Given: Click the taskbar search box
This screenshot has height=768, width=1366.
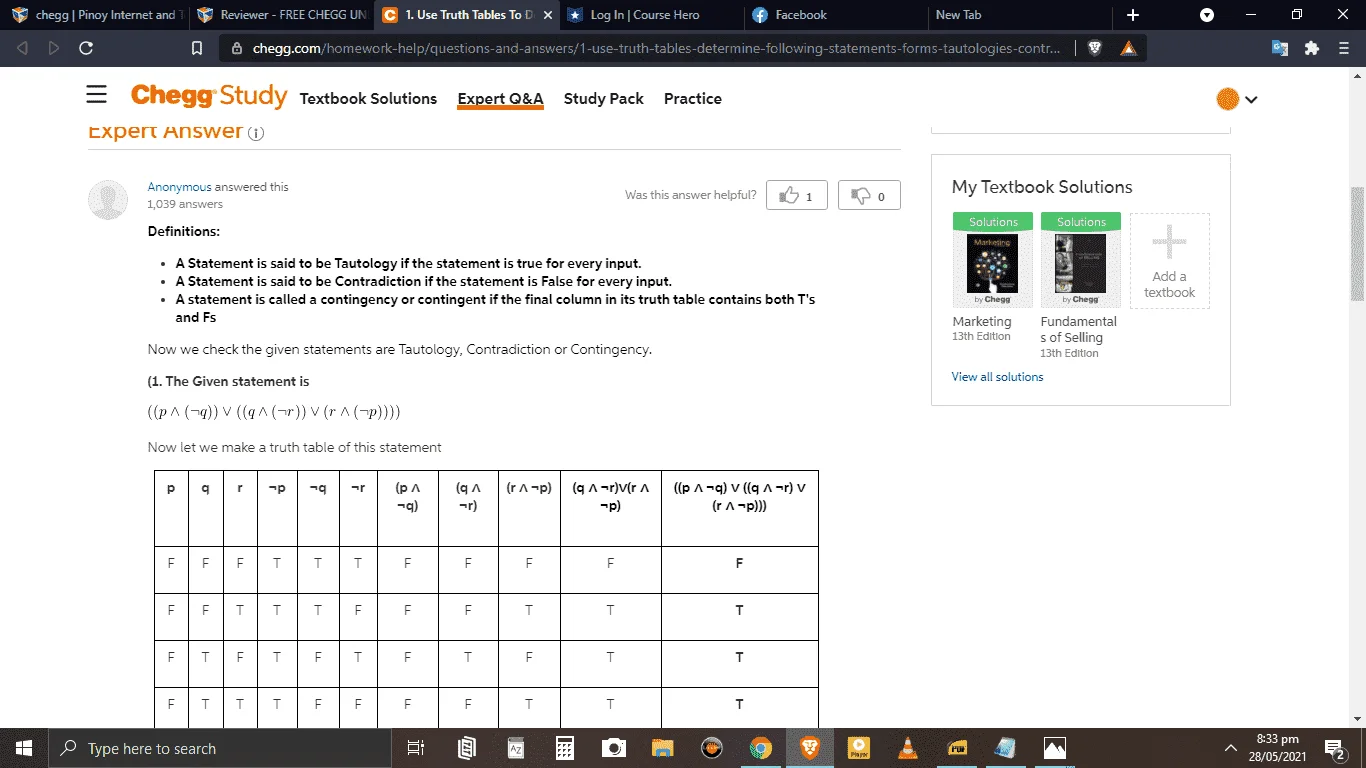Looking at the screenshot, I should coord(219,748).
